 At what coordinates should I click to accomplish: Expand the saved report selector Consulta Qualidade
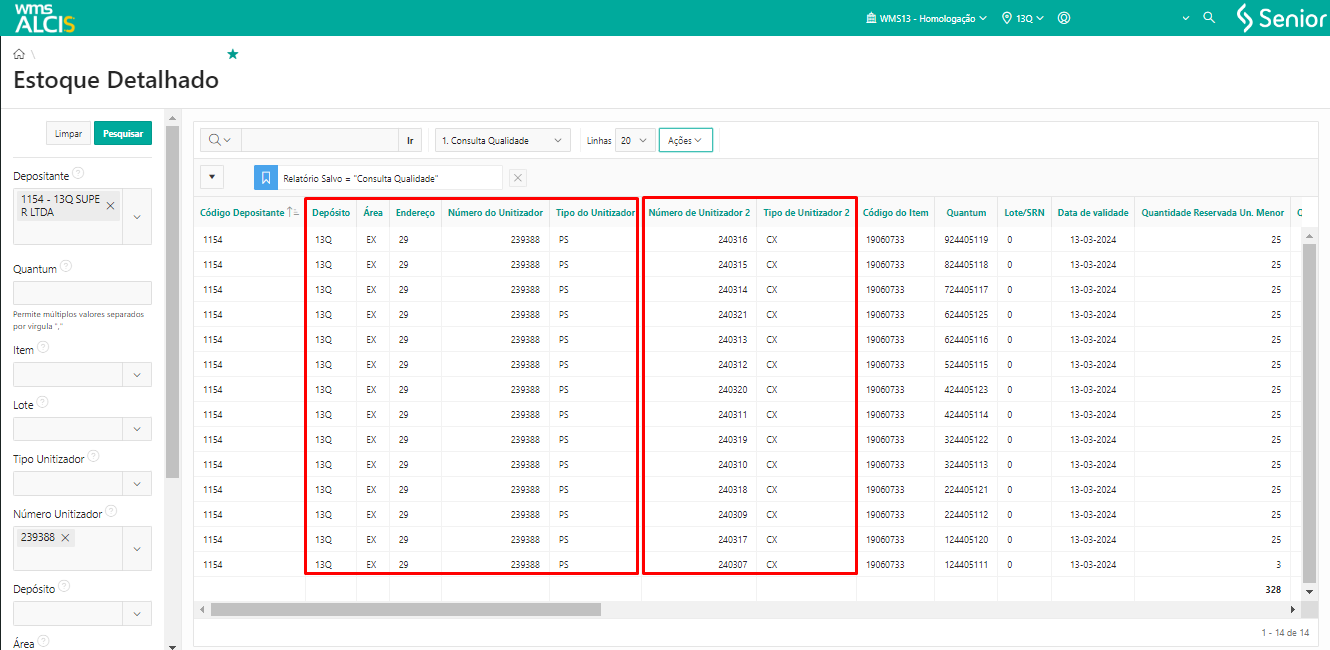(x=503, y=141)
